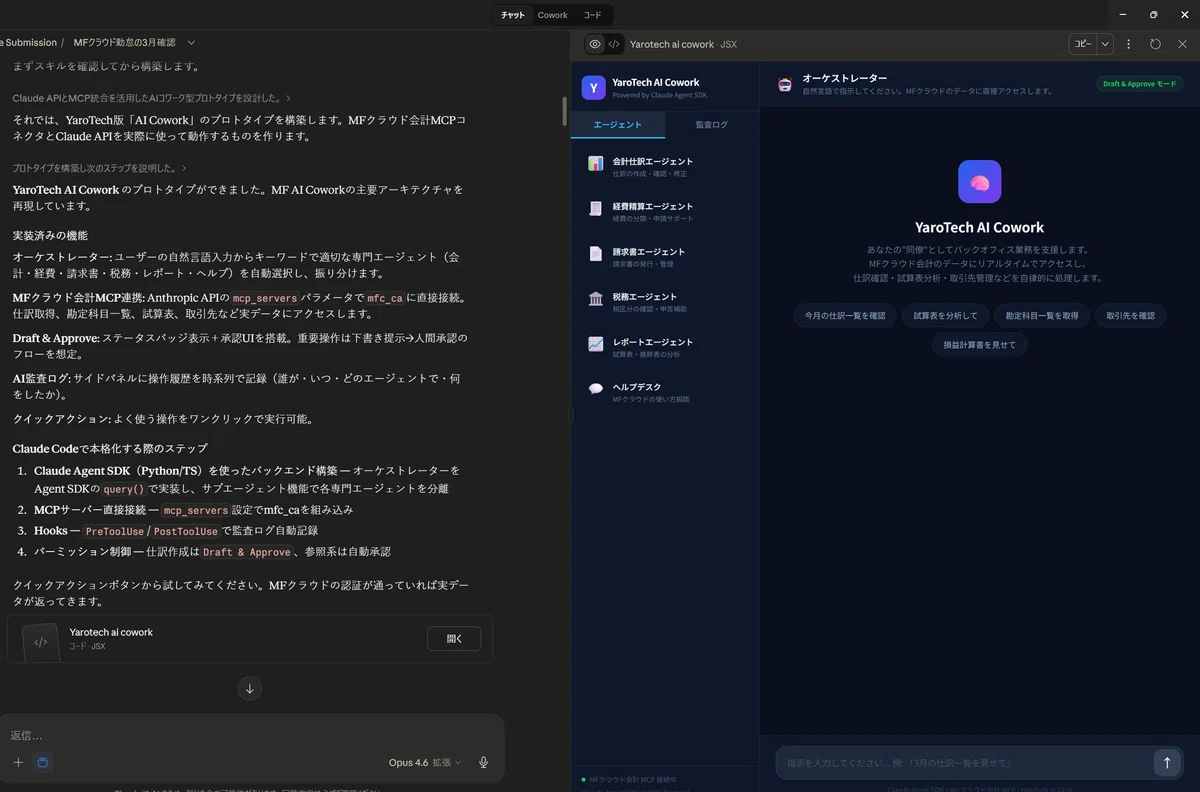Click the 返信 message input field
Screen dimensions: 1200x792
pyautogui.click(x=250, y=735)
